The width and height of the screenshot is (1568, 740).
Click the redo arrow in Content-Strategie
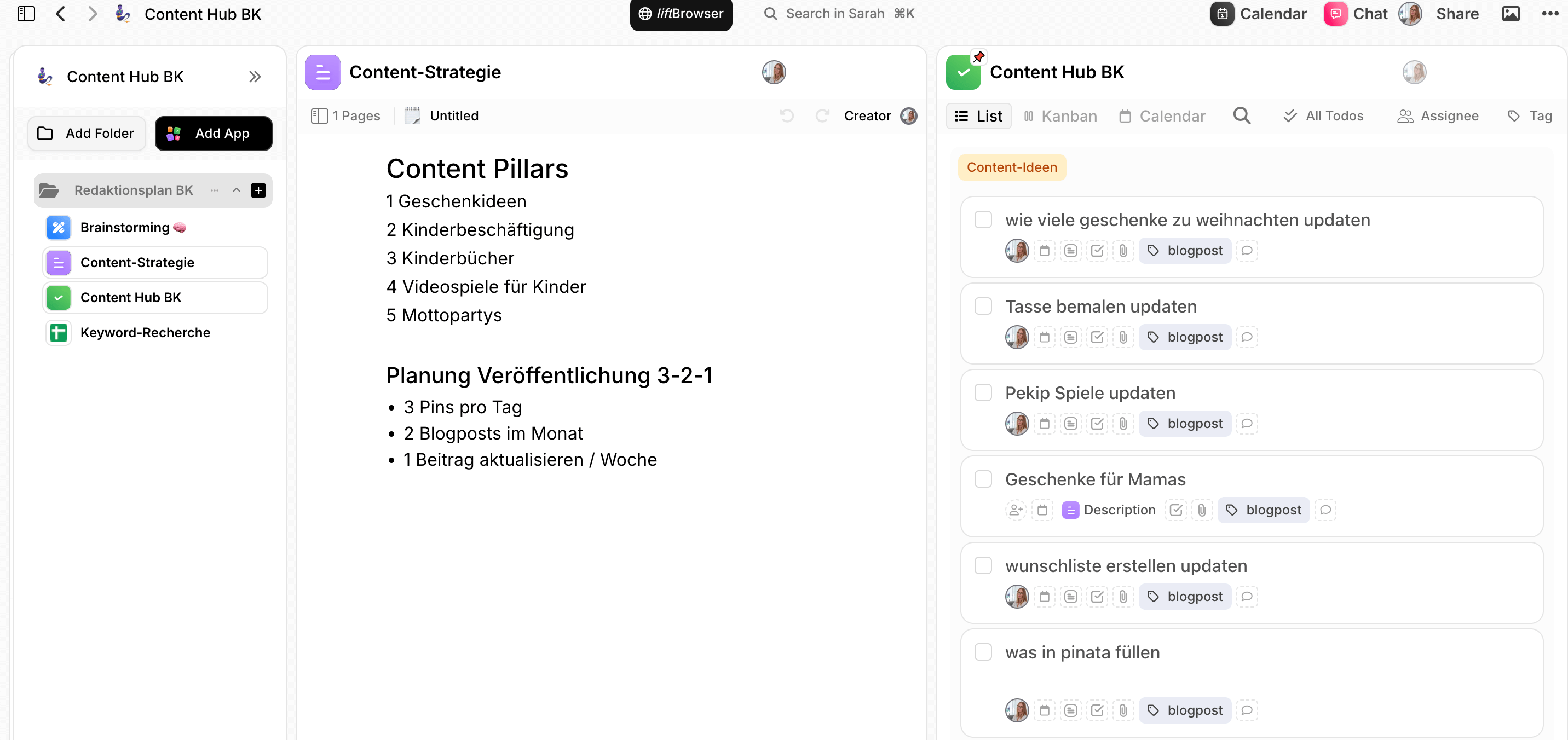[x=822, y=115]
